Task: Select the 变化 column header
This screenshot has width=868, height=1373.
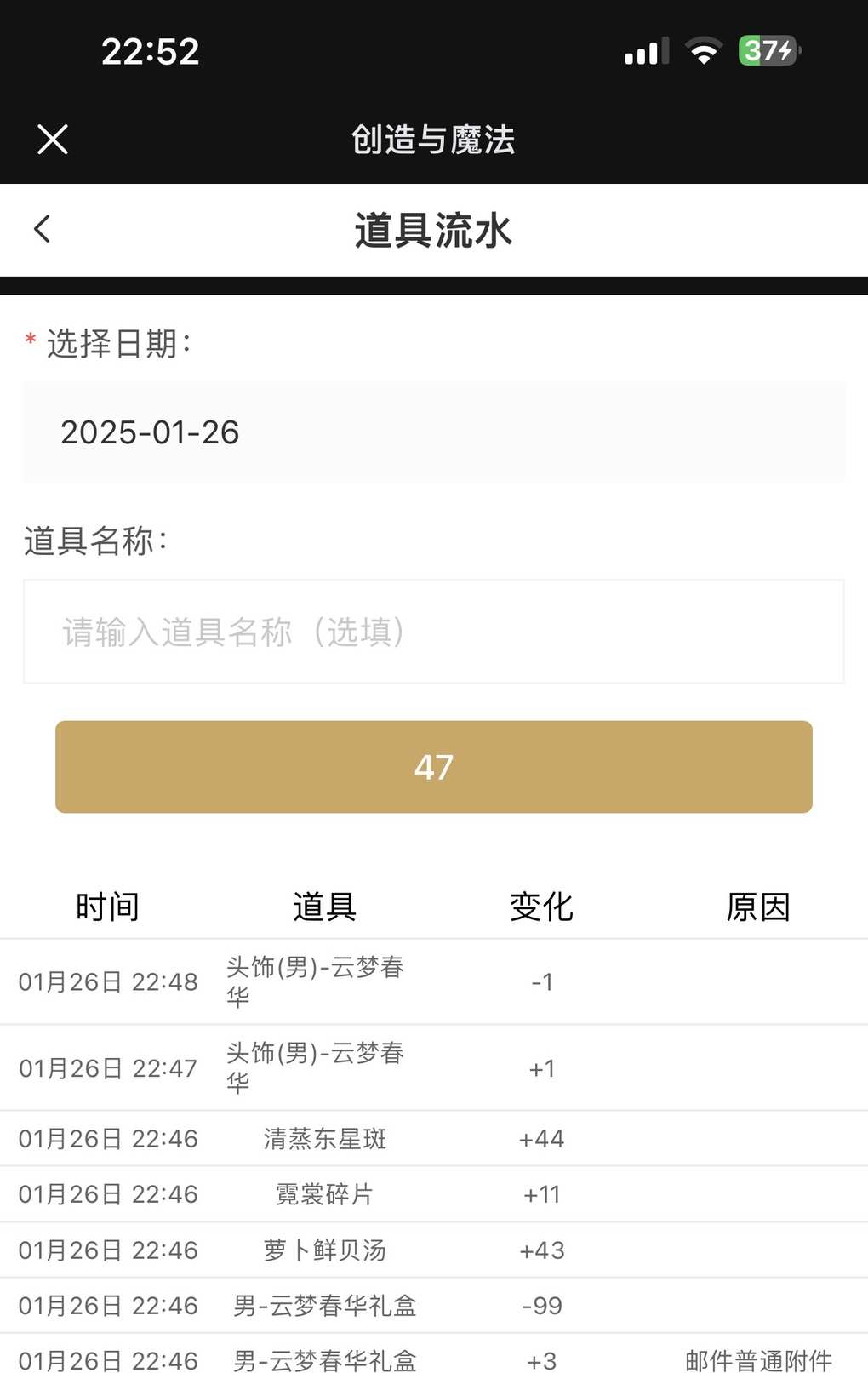Action: (541, 907)
